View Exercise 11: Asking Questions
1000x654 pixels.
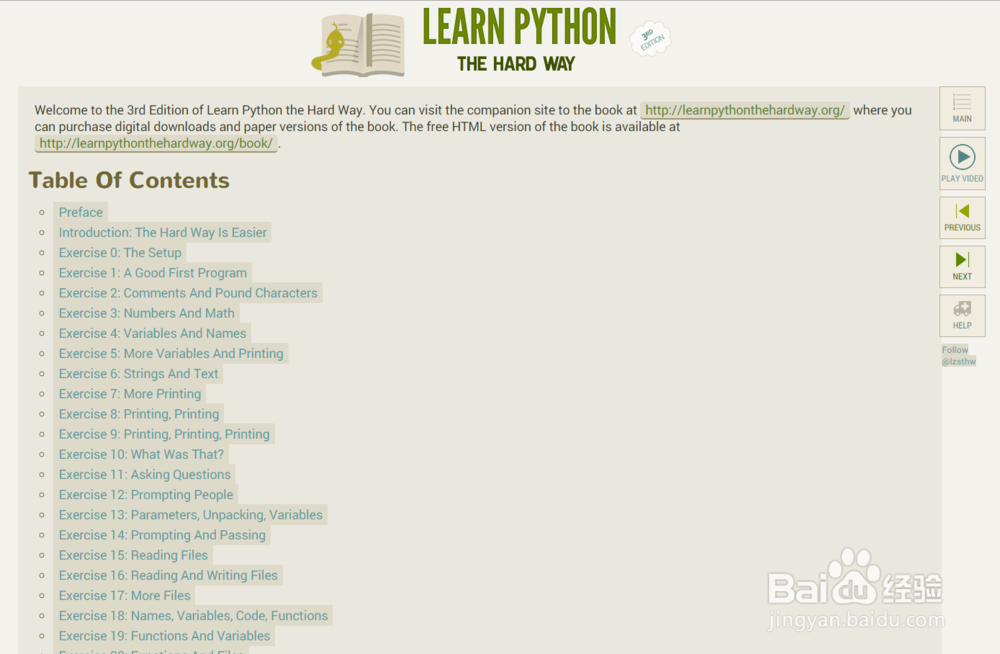coord(144,474)
